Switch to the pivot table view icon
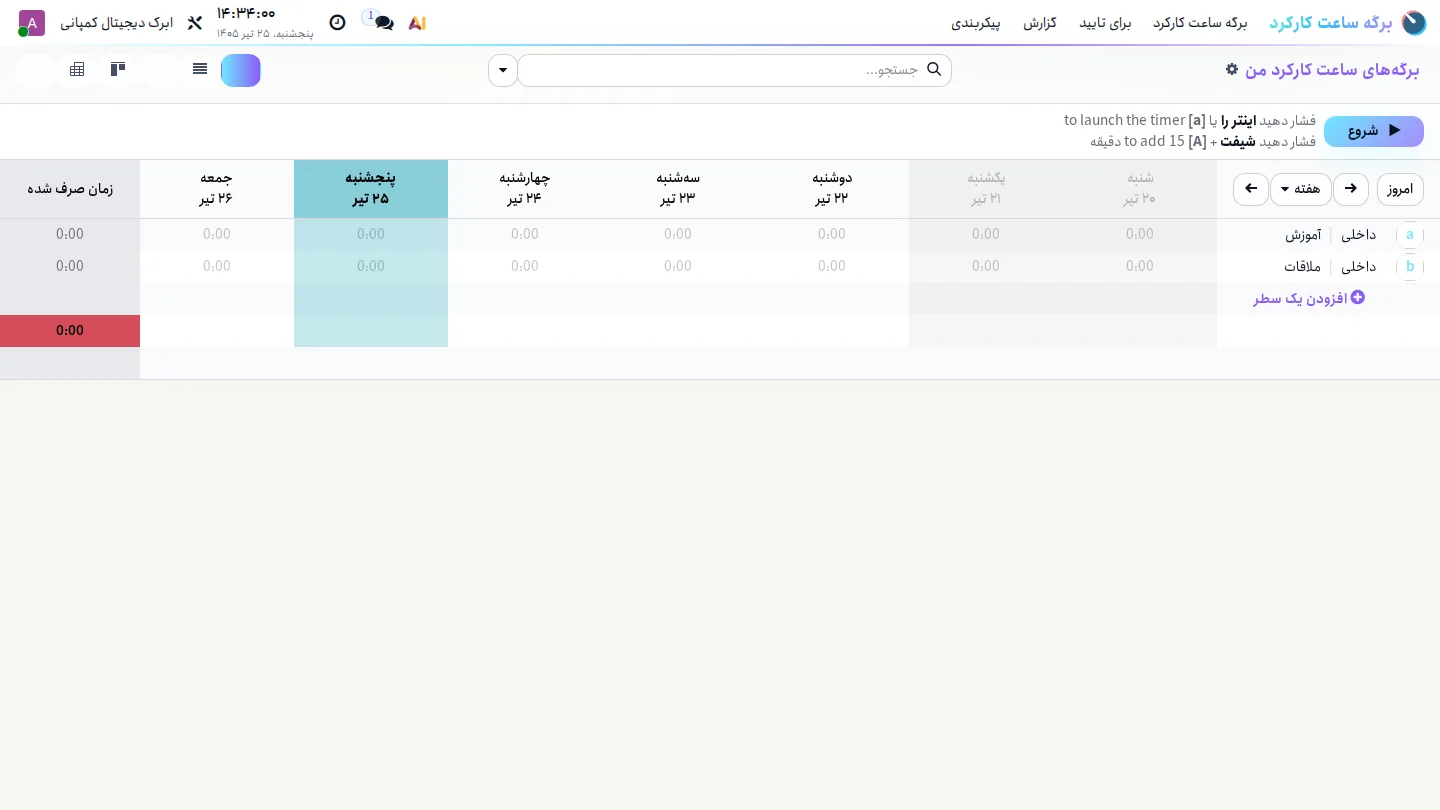This screenshot has height=810, width=1440. (x=77, y=70)
